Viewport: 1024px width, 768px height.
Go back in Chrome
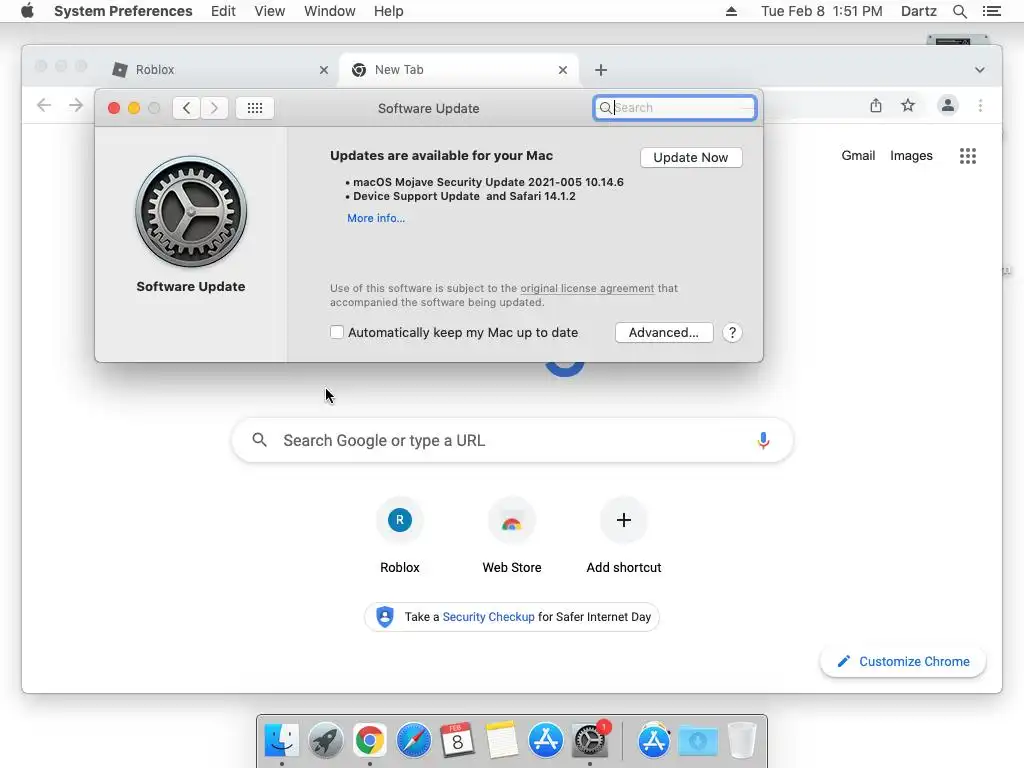[44, 105]
